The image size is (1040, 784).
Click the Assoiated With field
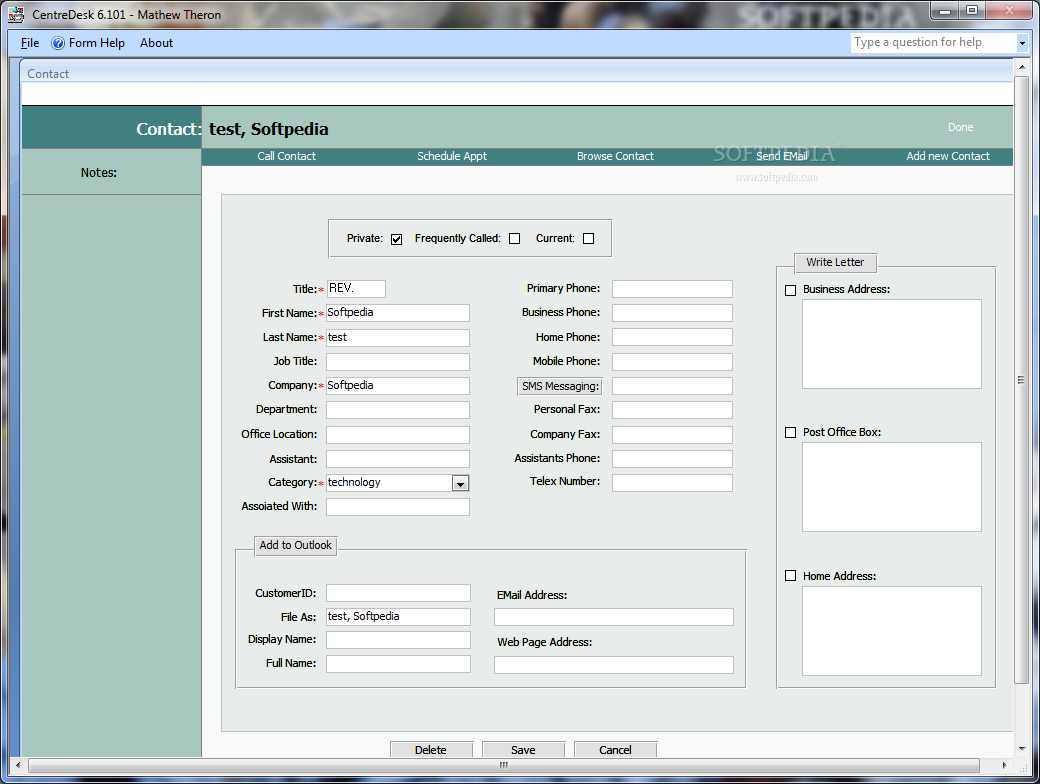(x=398, y=507)
